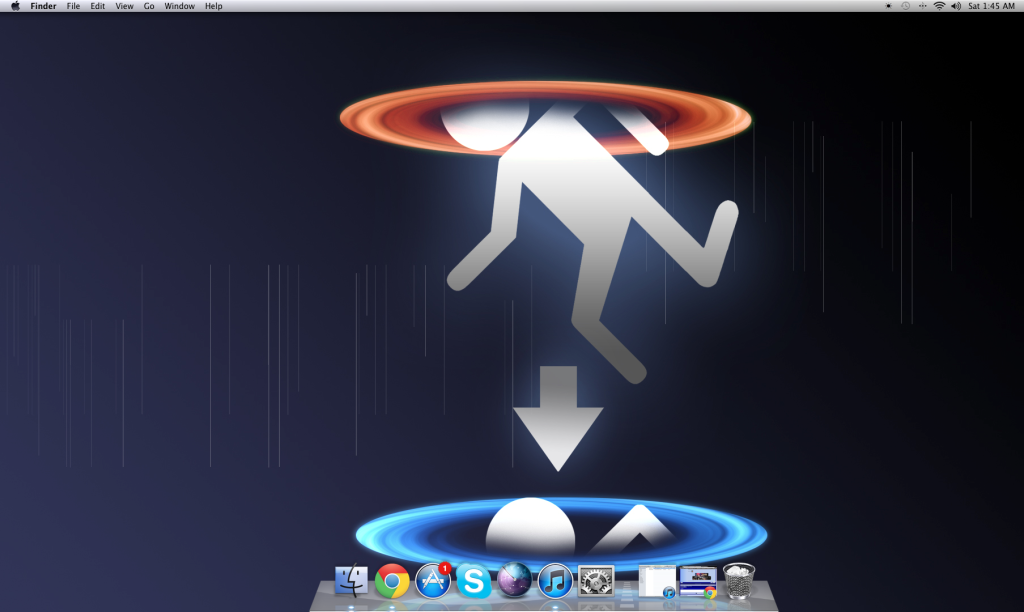1024x612 pixels.
Task: Open the Finder application menu
Action: pyautogui.click(x=43, y=6)
